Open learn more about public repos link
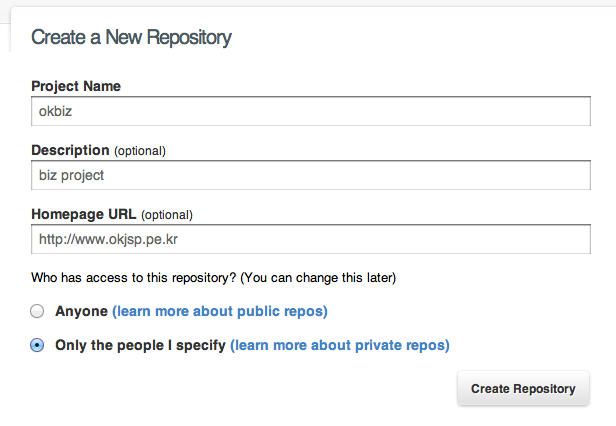 [220, 311]
